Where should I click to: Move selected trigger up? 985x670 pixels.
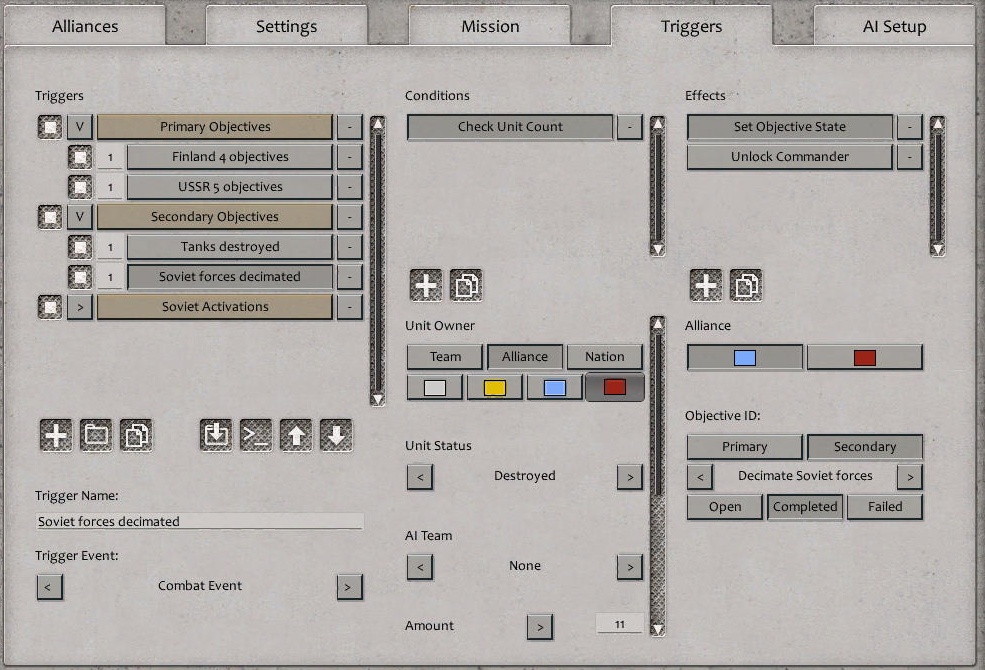pyautogui.click(x=296, y=435)
